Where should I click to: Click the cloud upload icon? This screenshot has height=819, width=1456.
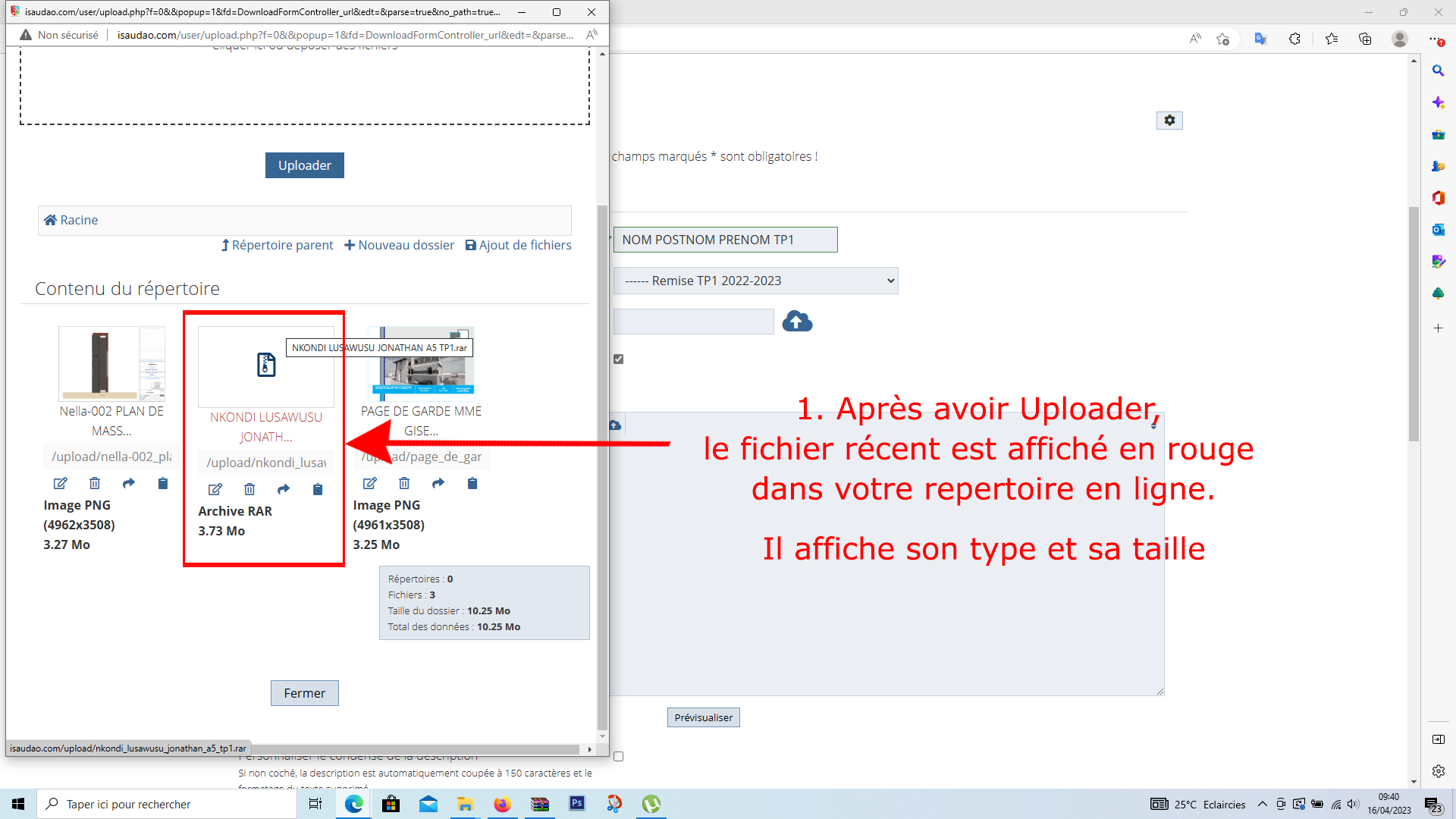797,322
